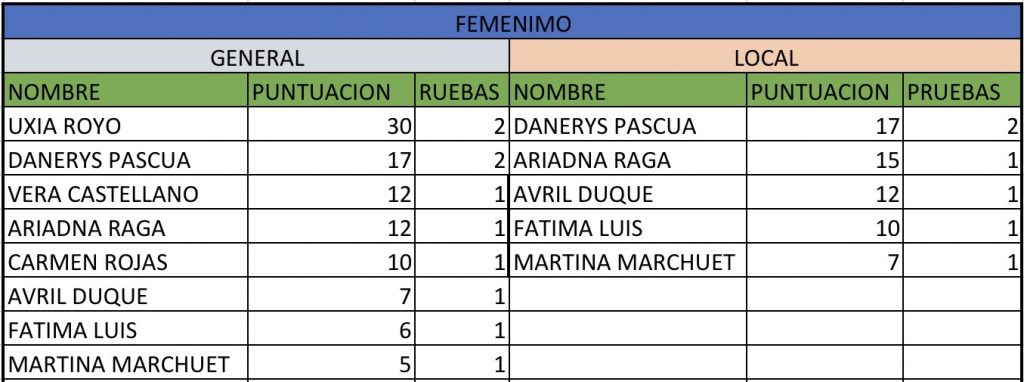Click the LOCAL section header cell

pos(765,57)
